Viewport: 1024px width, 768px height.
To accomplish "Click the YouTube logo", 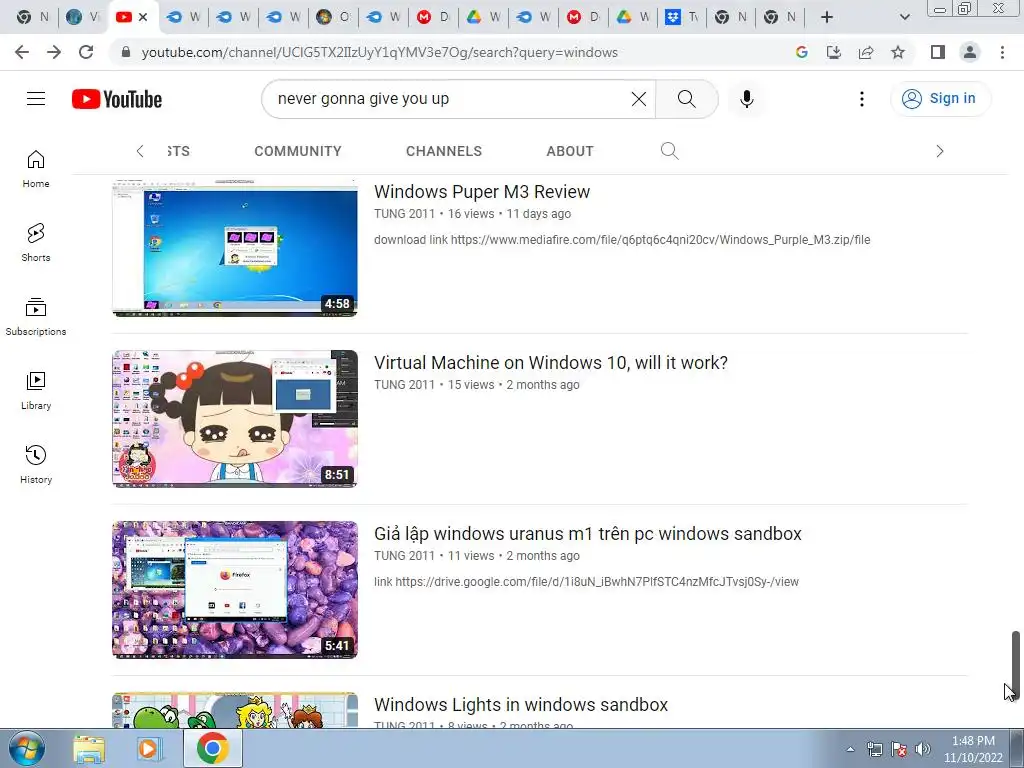I will pyautogui.click(x=117, y=99).
